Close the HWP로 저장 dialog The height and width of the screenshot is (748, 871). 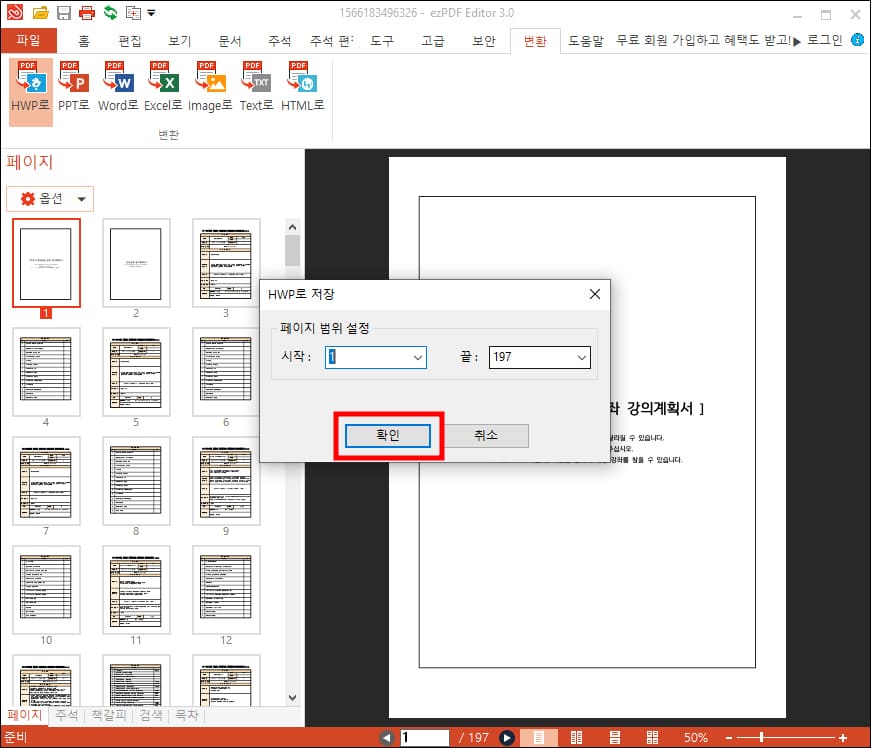coord(594,294)
